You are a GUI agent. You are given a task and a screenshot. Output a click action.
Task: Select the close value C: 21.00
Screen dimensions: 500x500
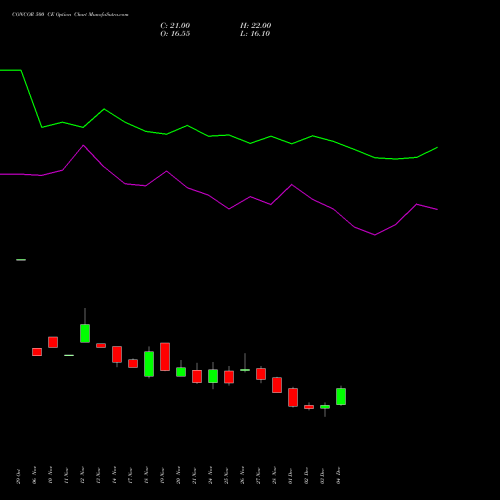175,26
